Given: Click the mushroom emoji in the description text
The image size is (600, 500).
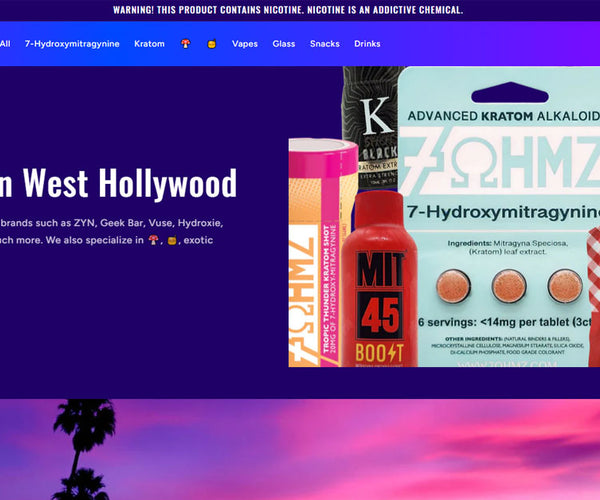Looking at the screenshot, I should pyautogui.click(x=153, y=240).
